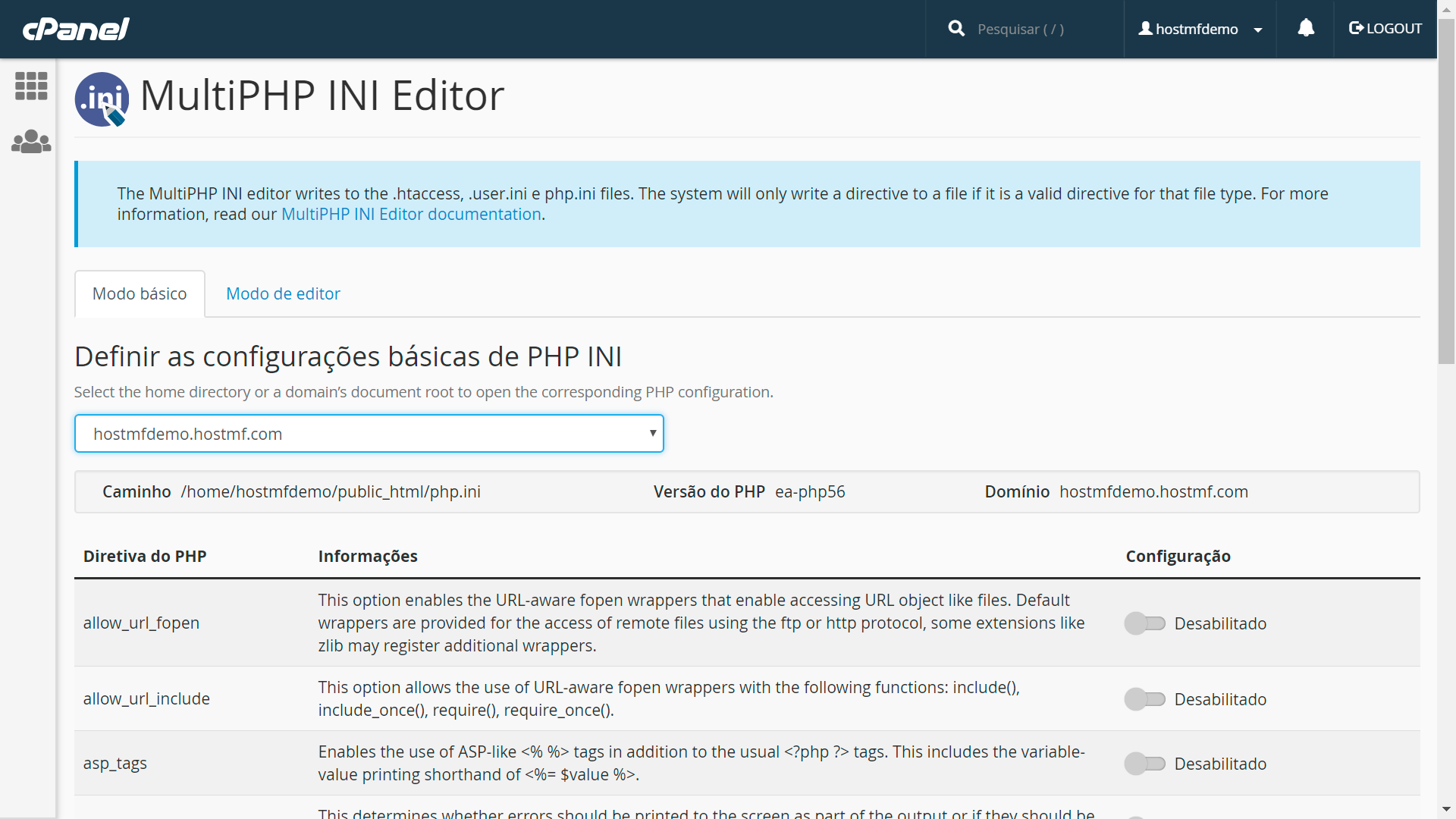This screenshot has width=1456, height=819.
Task: Click the Domínio value hostmfdemo.hostmf.com
Action: [x=1153, y=492]
